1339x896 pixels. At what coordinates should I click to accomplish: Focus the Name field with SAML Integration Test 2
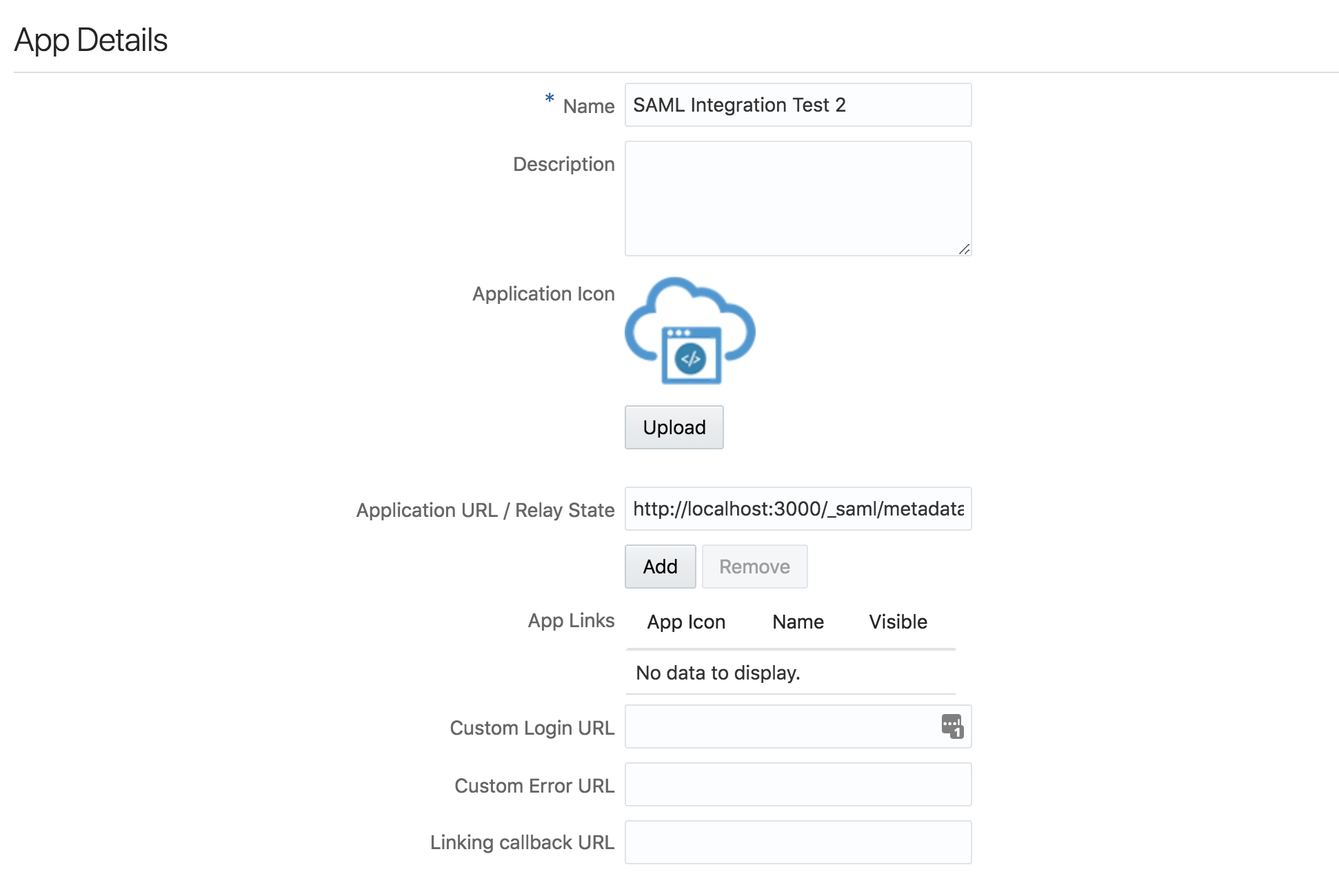point(798,105)
